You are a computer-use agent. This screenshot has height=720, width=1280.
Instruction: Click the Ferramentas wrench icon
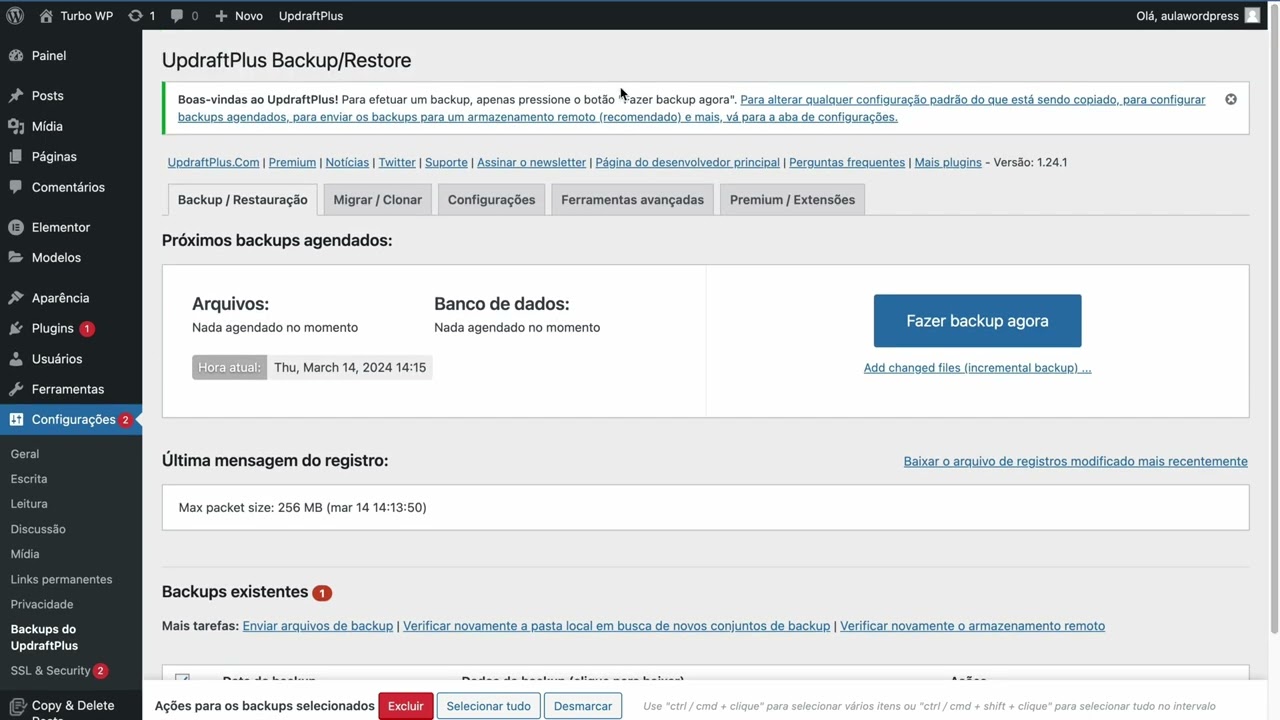click(x=16, y=389)
